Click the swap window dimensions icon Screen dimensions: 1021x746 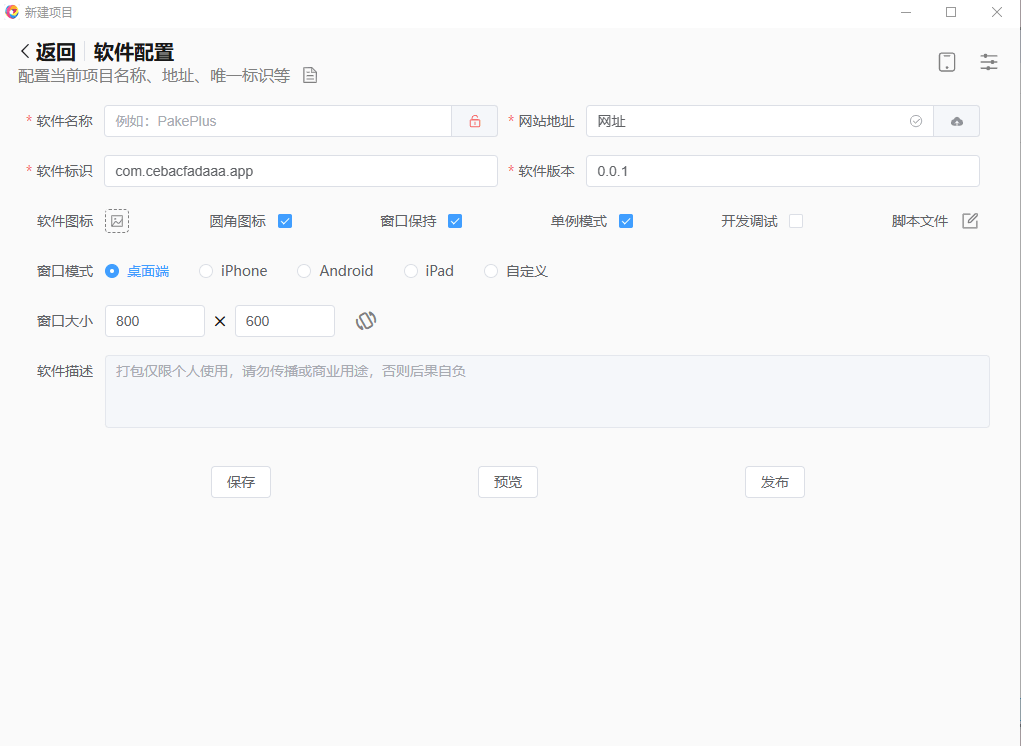[366, 321]
